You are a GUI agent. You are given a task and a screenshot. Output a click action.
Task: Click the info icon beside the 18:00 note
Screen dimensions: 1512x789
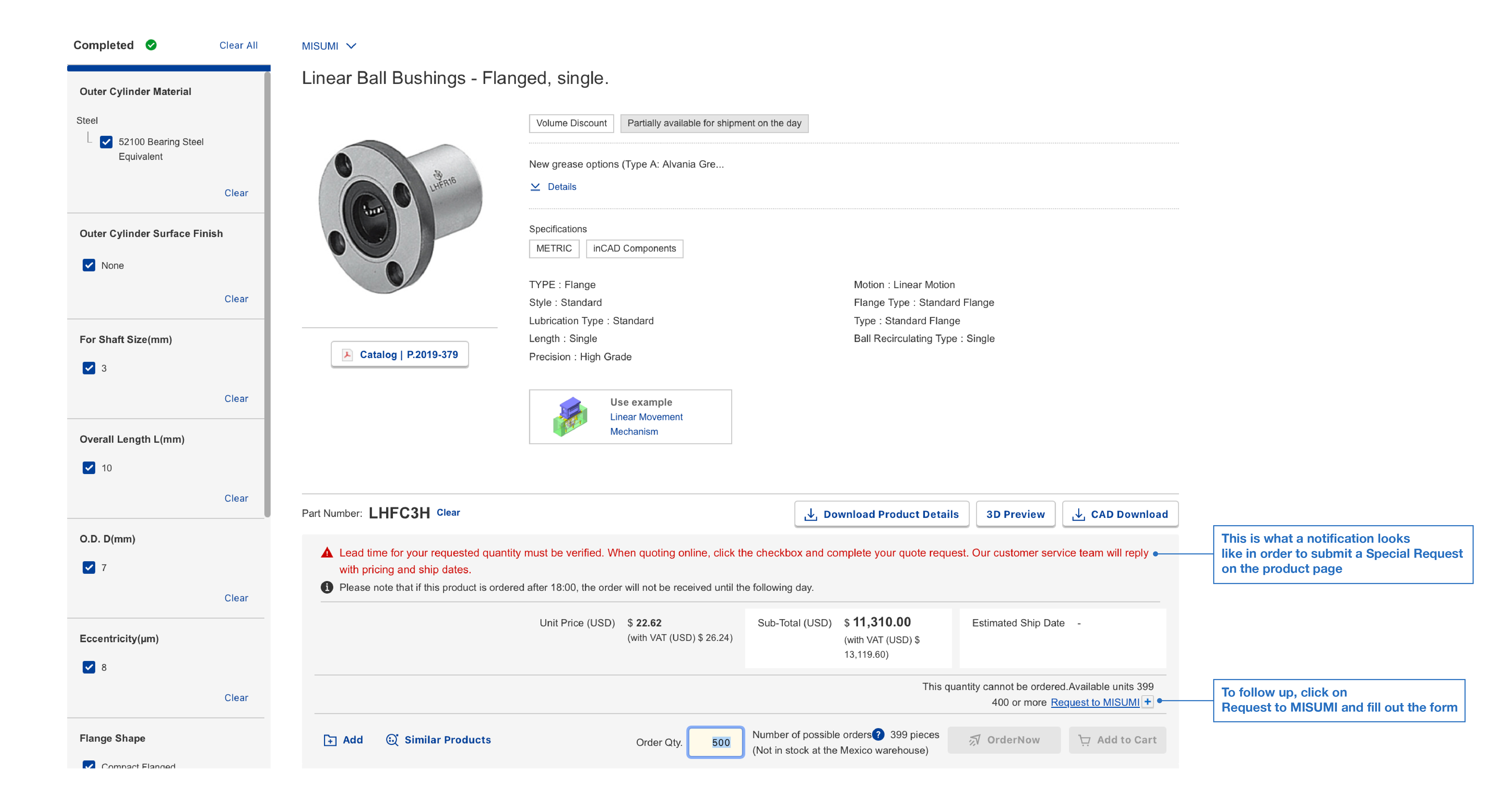[327, 588]
